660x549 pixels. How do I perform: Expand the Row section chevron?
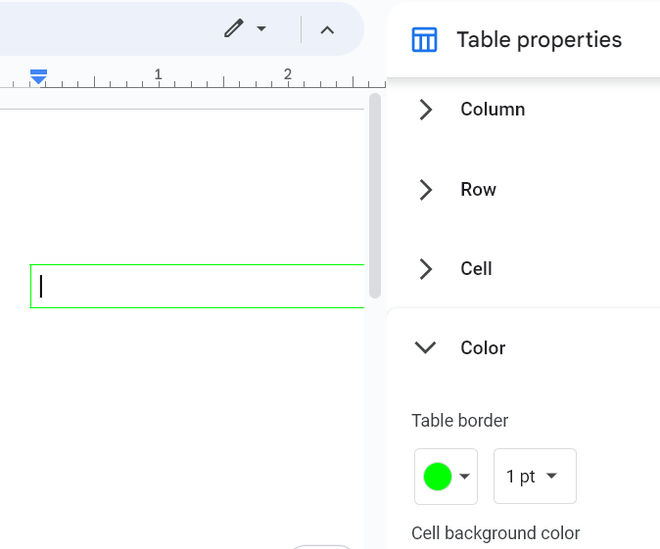pos(426,189)
